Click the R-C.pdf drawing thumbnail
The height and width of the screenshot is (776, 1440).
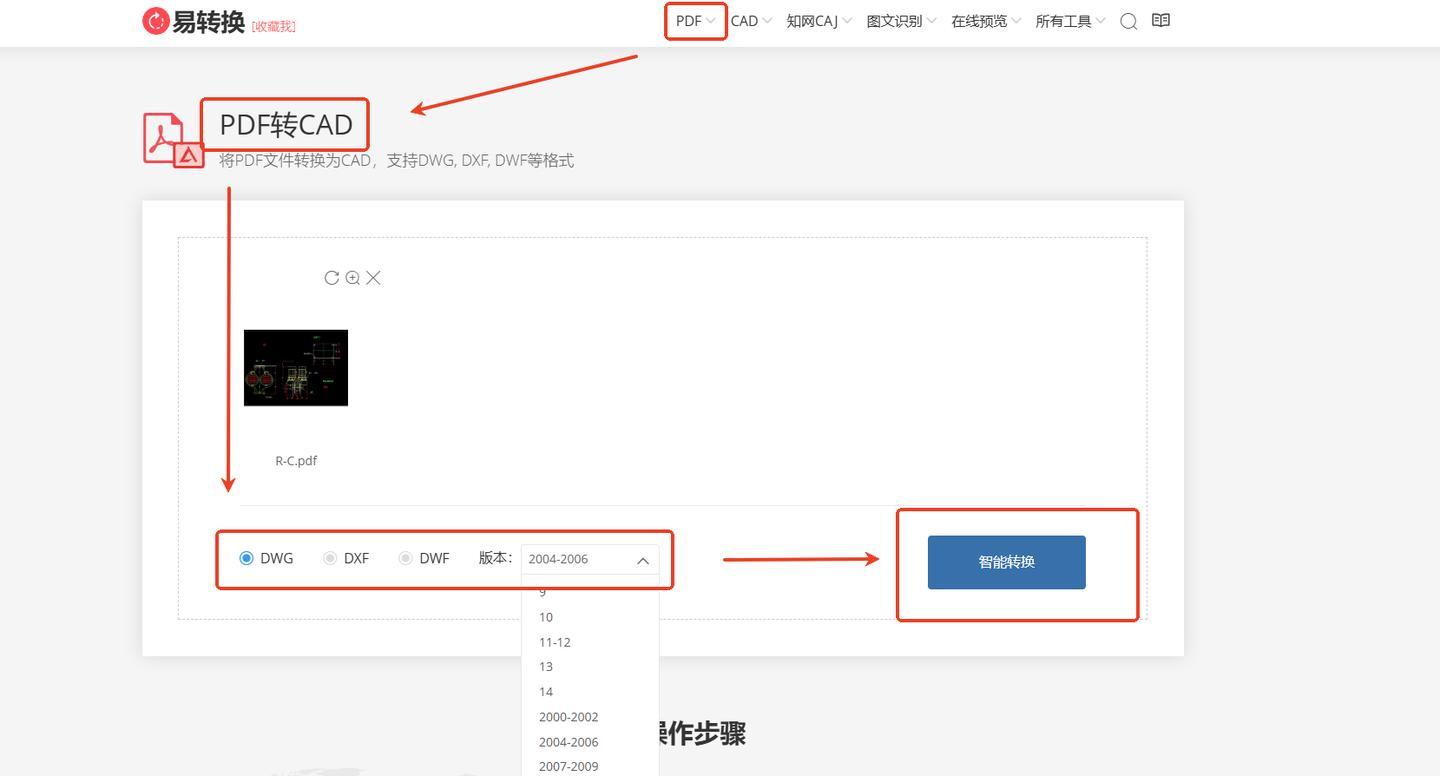pos(296,368)
